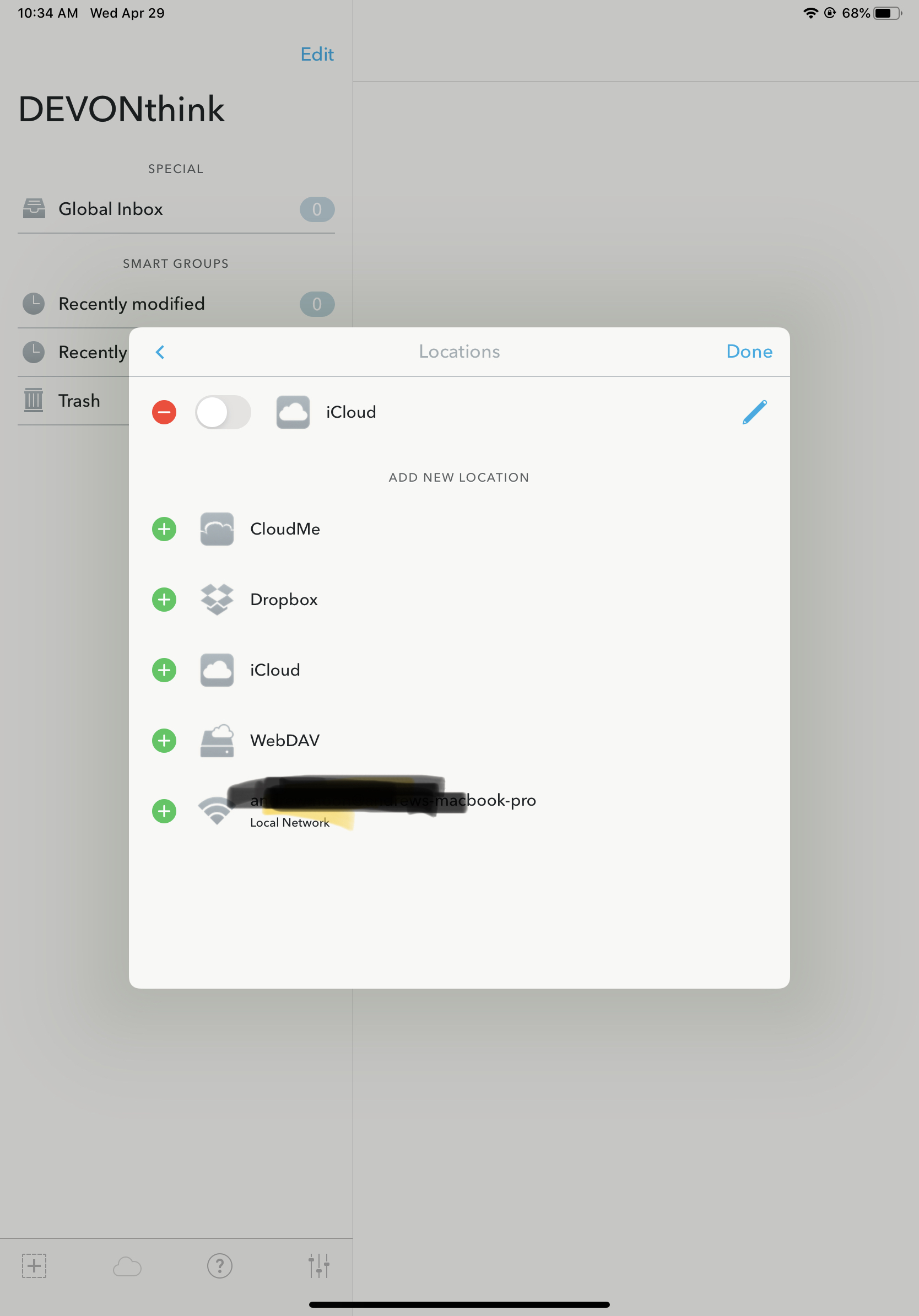
Task: Add the macbook-pro Local Network location
Action: click(164, 811)
